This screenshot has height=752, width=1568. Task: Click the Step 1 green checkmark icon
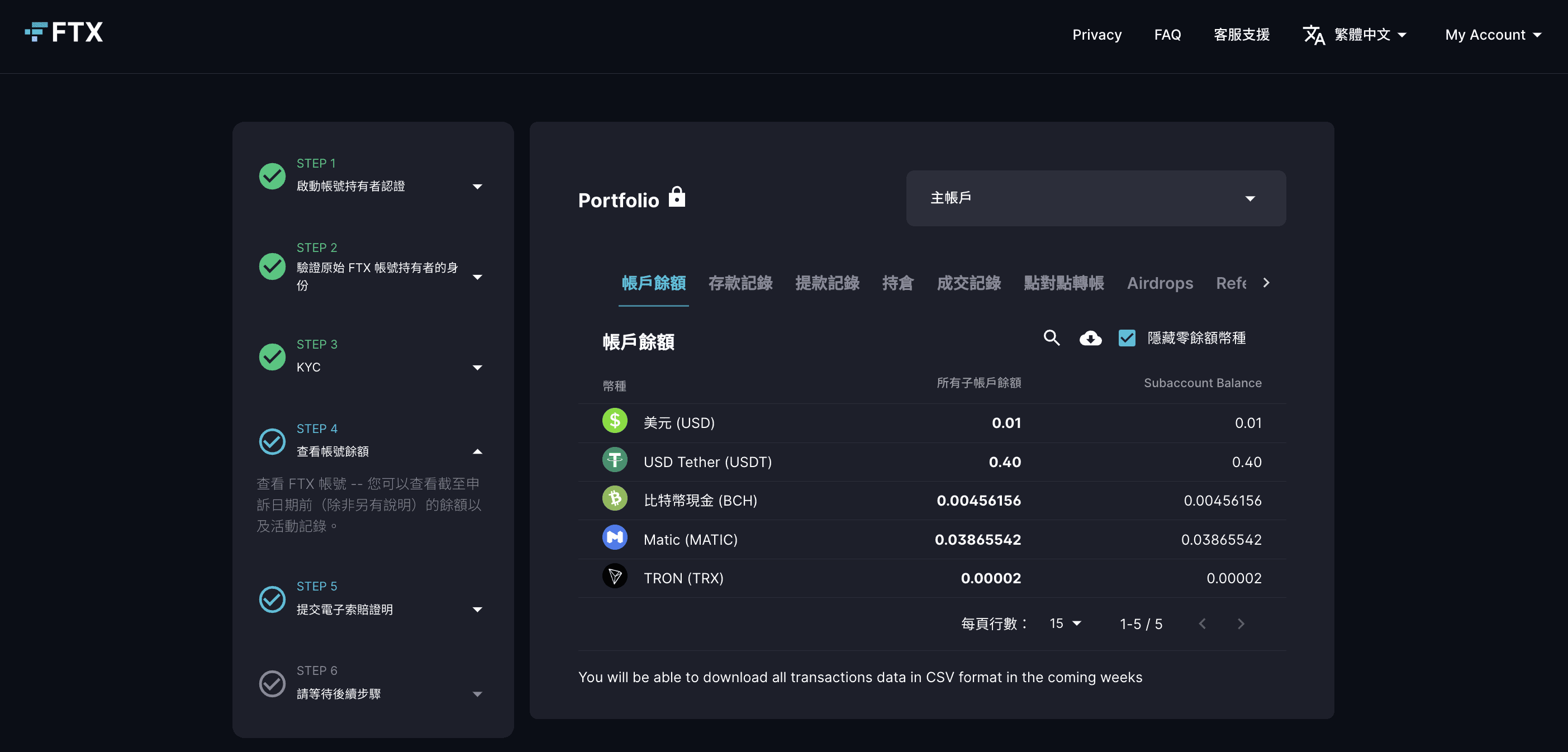tap(272, 177)
